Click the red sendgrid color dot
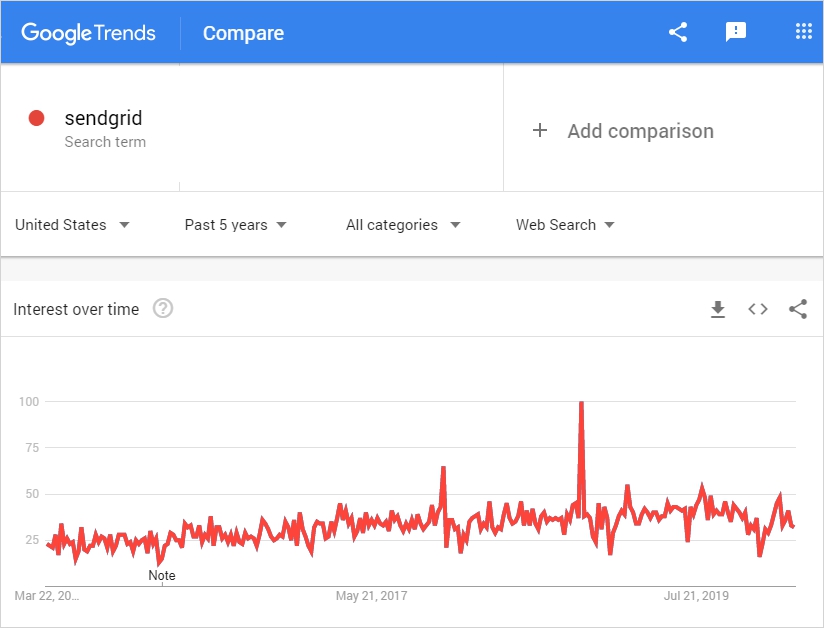 37,119
